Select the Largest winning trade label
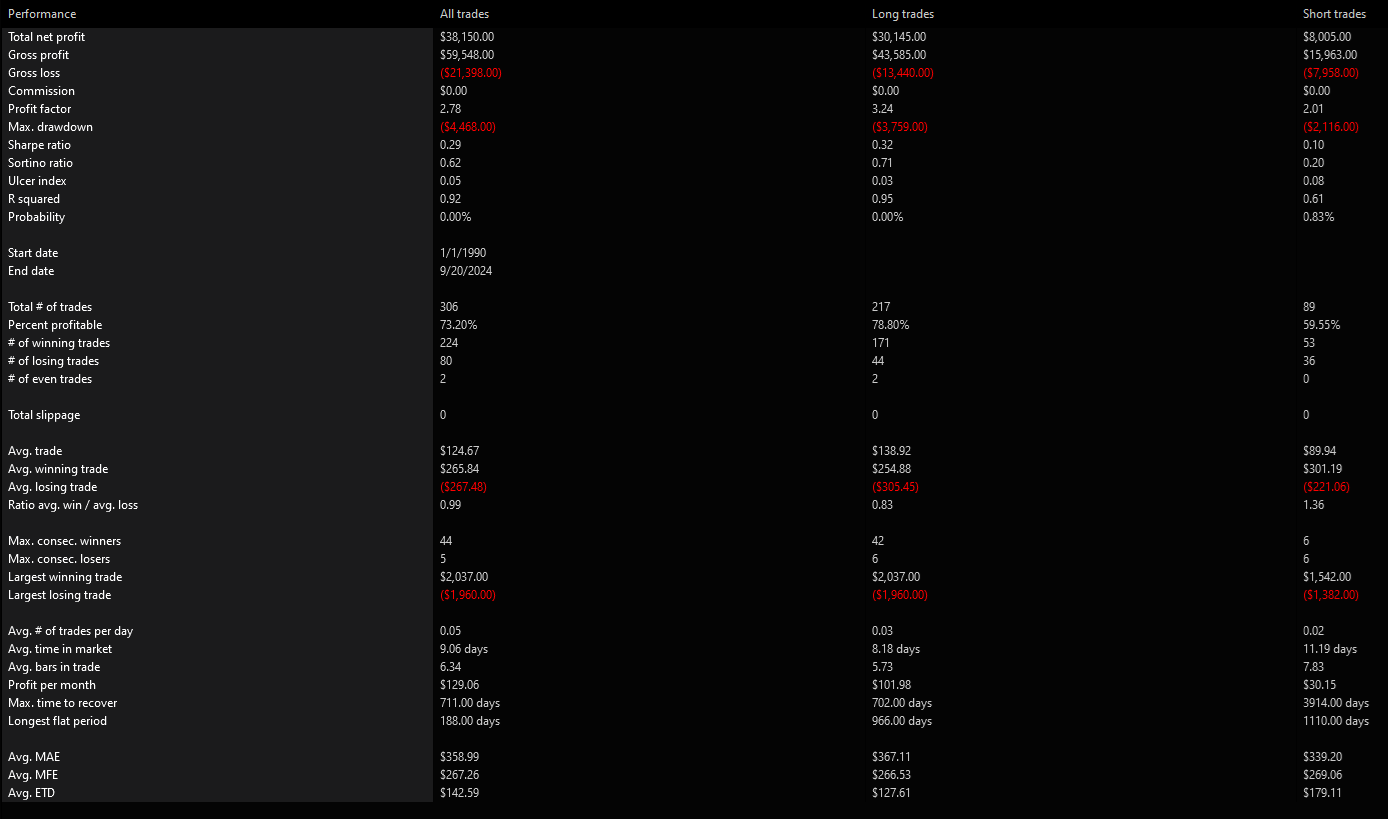 coord(65,577)
